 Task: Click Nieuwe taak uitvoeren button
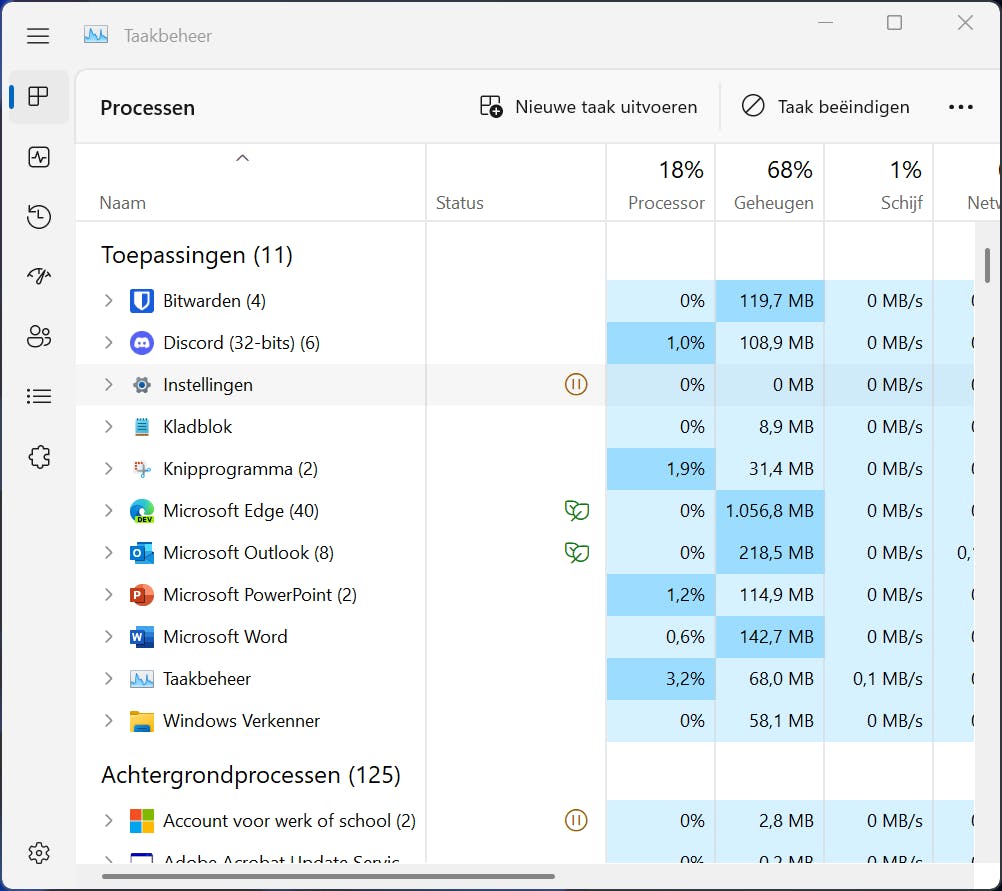pos(589,107)
